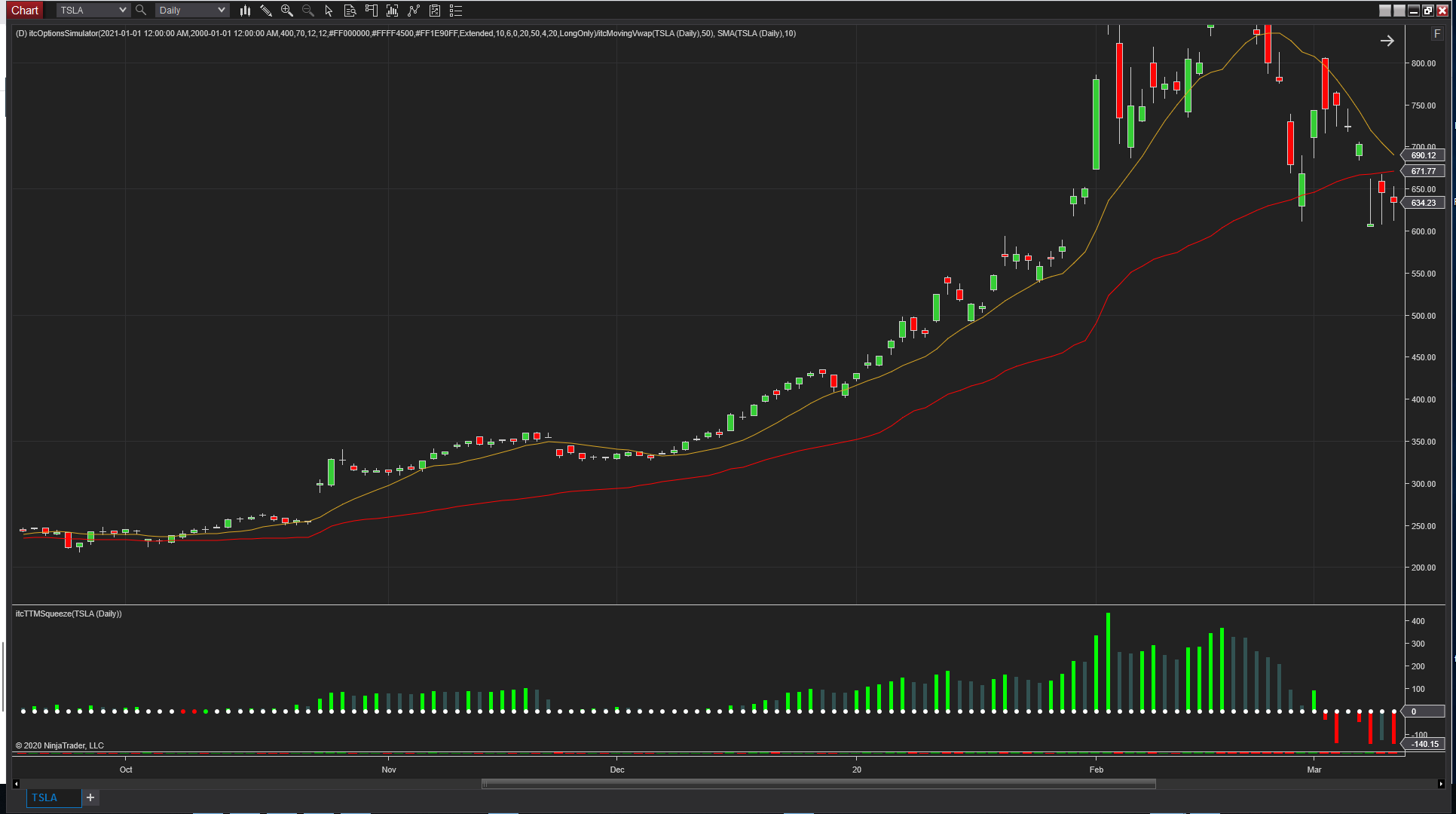Select the itcTTMSqueeze indicator label
Viewport: 1456px width, 814px height.
coord(69,614)
